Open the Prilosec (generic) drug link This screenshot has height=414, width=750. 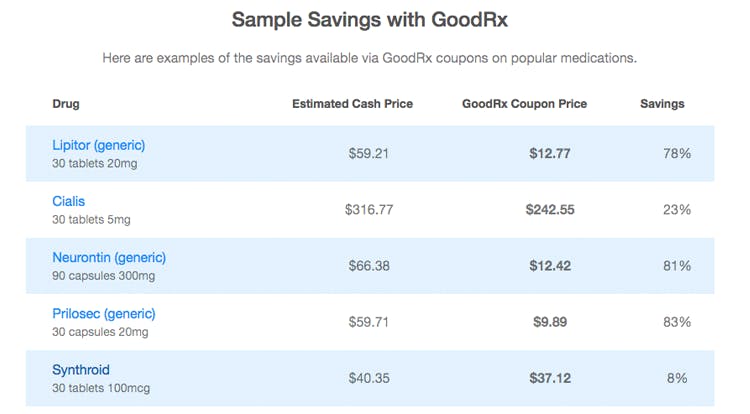(x=104, y=314)
